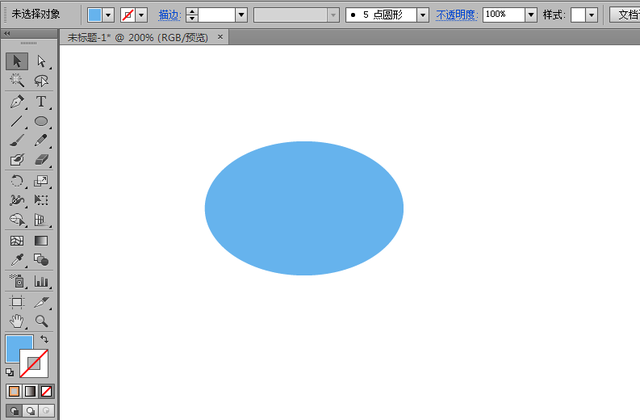Collapse the tools panel double arrows
This screenshot has width=640, height=420.
(7, 33)
